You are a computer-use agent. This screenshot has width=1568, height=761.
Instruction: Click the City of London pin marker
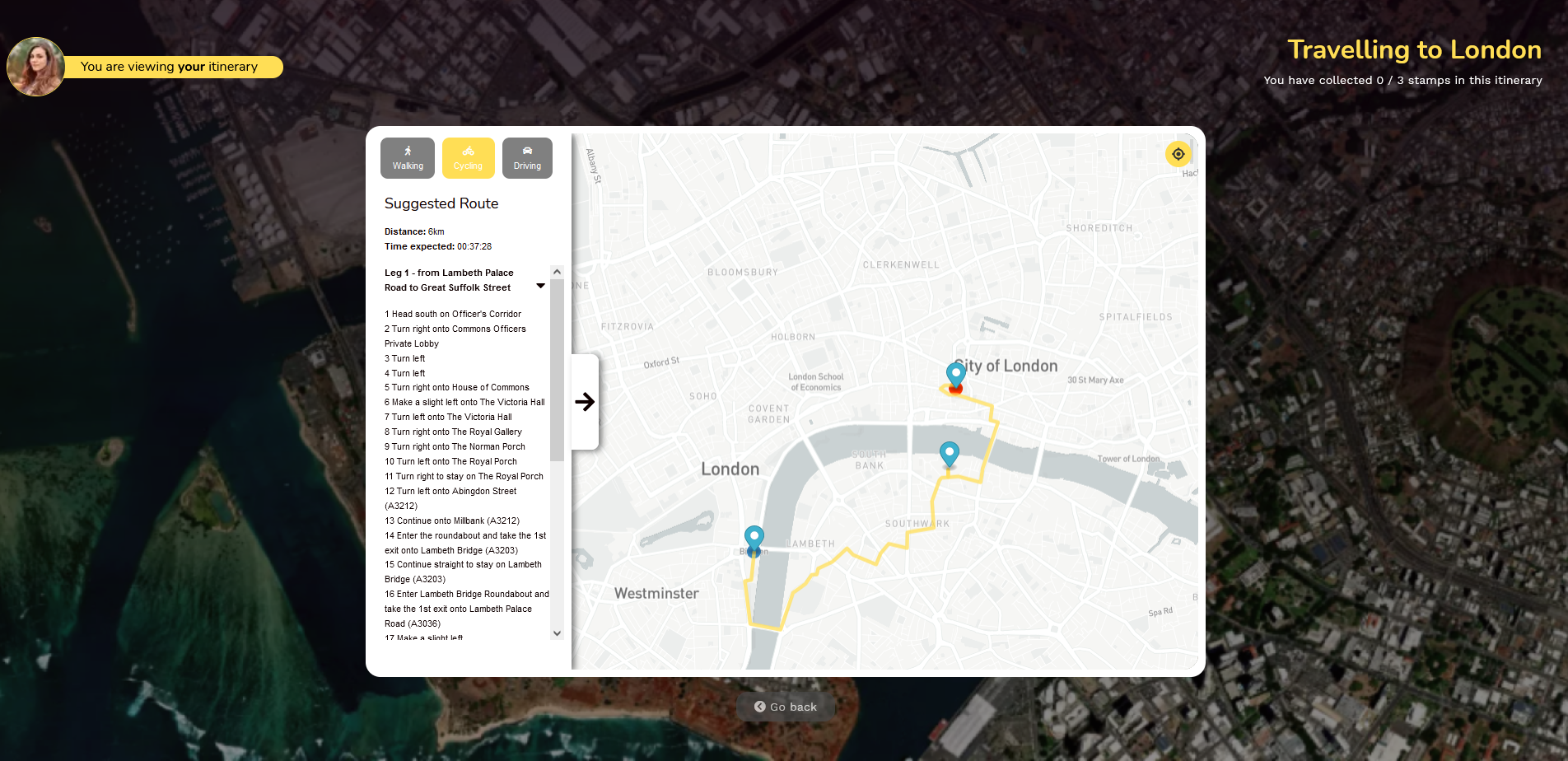(955, 376)
